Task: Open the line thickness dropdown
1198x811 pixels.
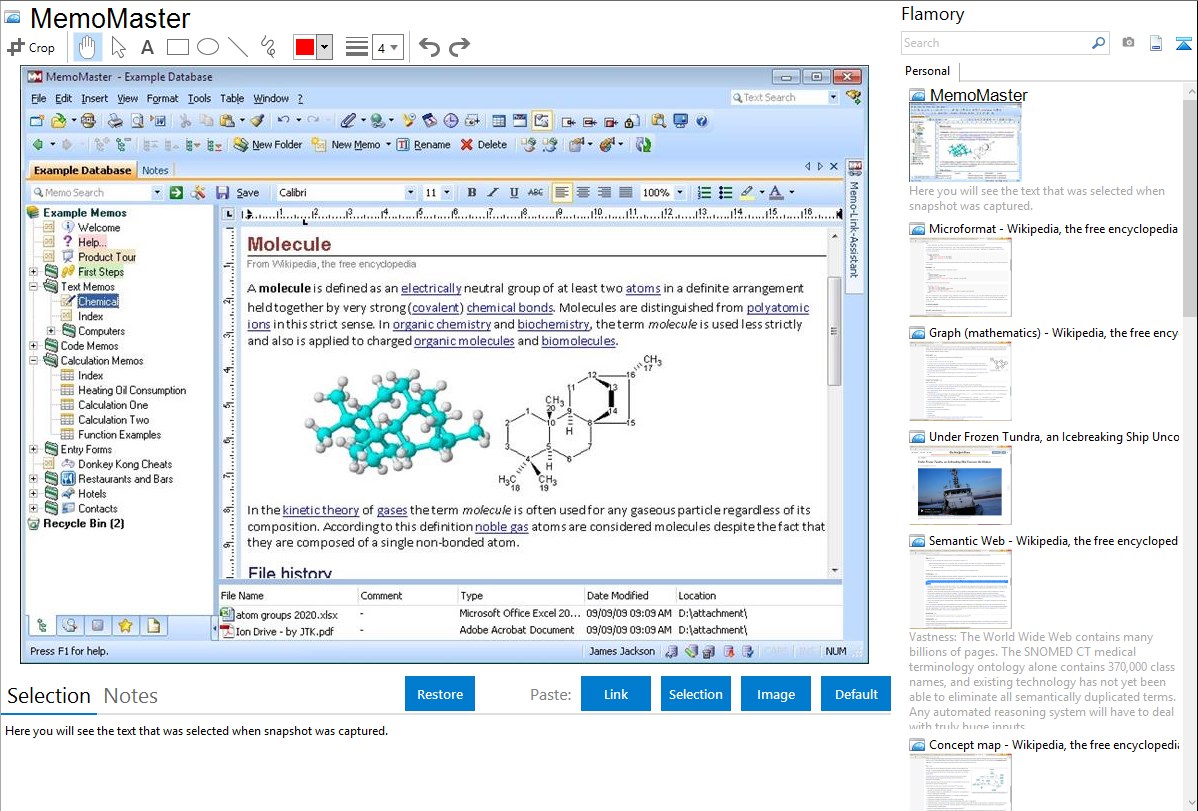Action: pyautogui.click(x=387, y=47)
